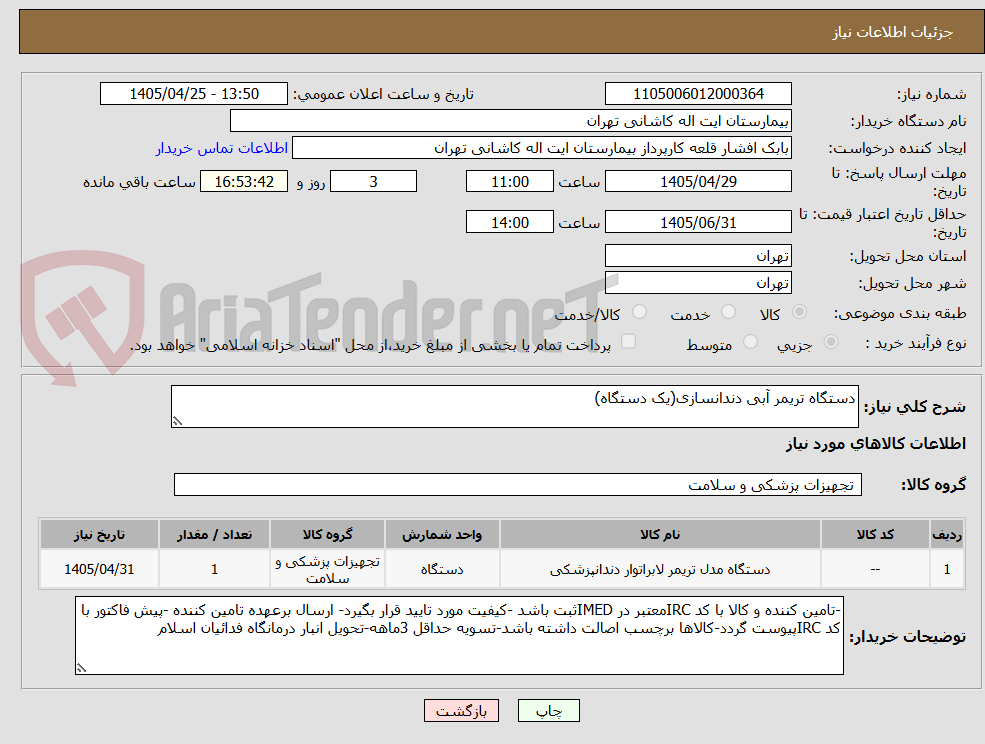985x744 pixels.
Task: Select the کالا radio button
Action: [x=800, y=312]
